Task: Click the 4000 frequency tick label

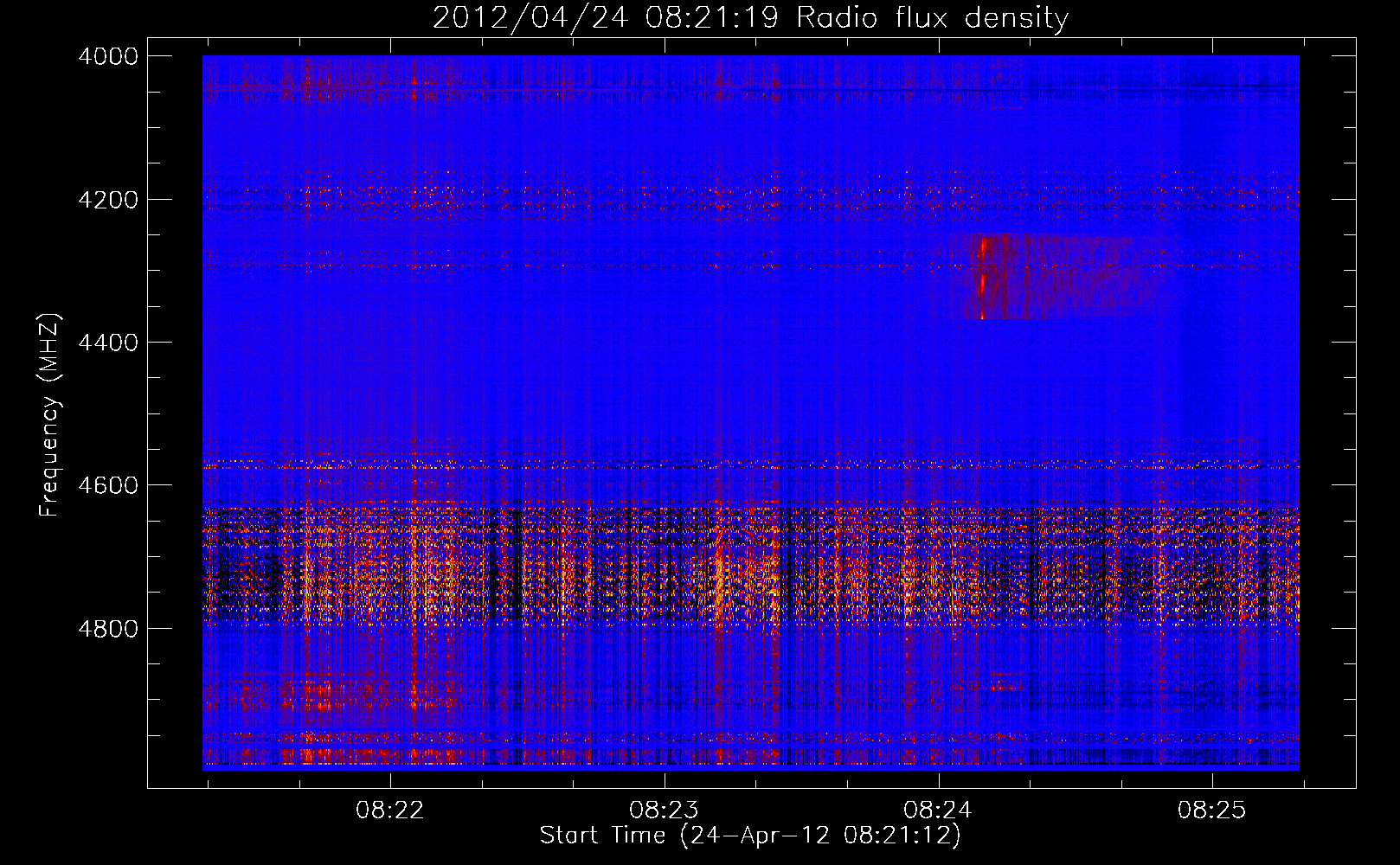Action: (x=108, y=56)
